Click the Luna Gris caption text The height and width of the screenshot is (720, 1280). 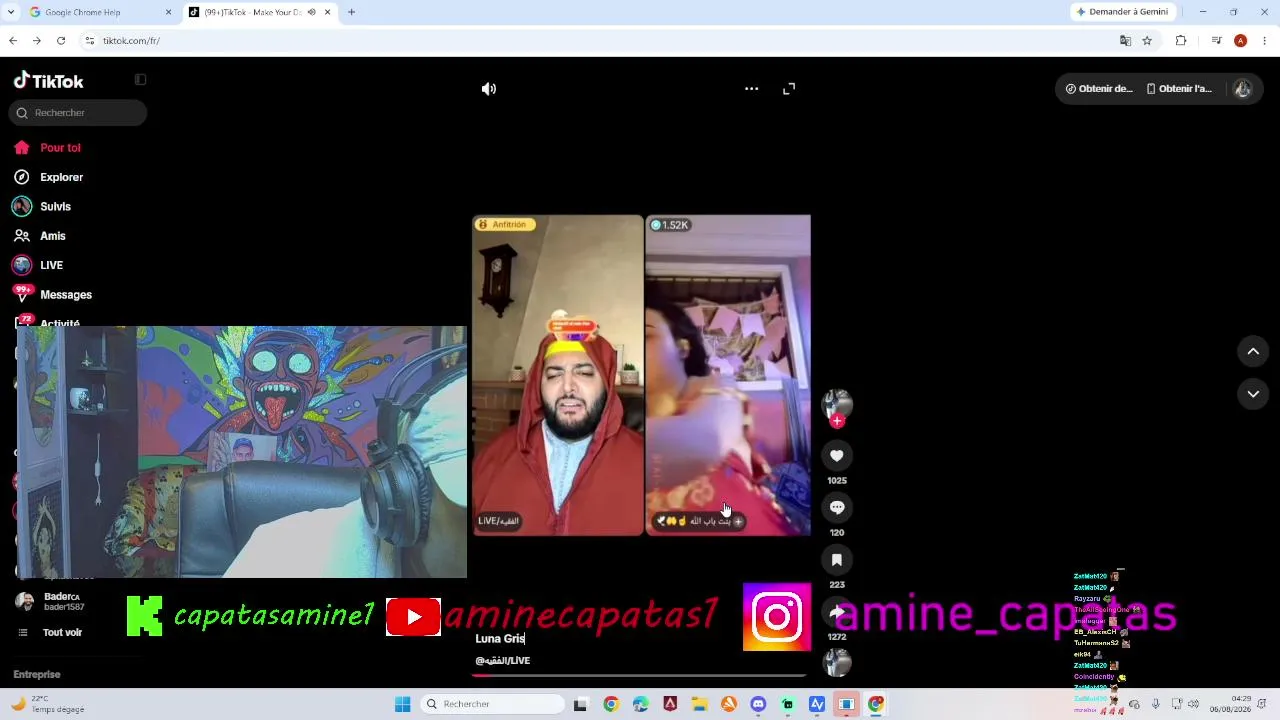click(x=500, y=639)
